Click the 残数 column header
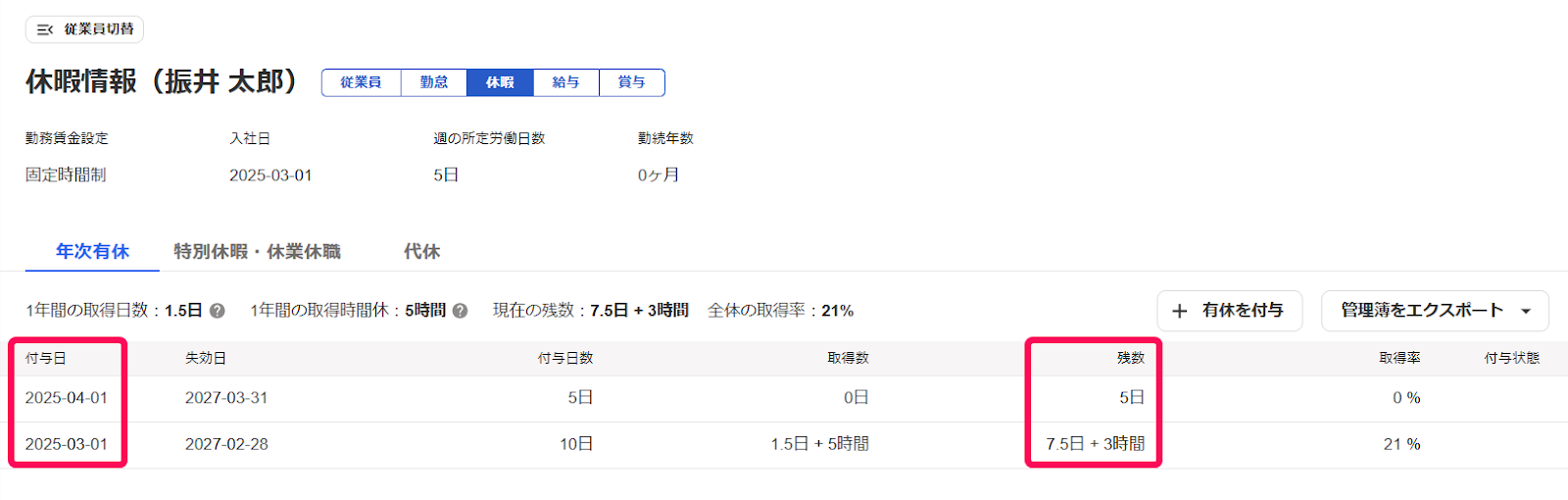 (x=1131, y=358)
